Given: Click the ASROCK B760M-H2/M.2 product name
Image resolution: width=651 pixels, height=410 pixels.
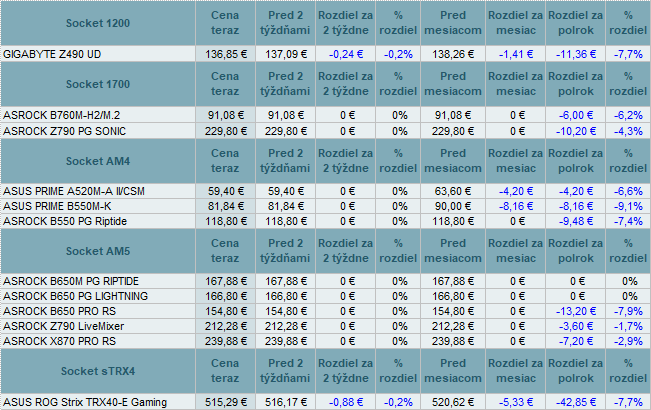Looking at the screenshot, I should coord(61,115).
